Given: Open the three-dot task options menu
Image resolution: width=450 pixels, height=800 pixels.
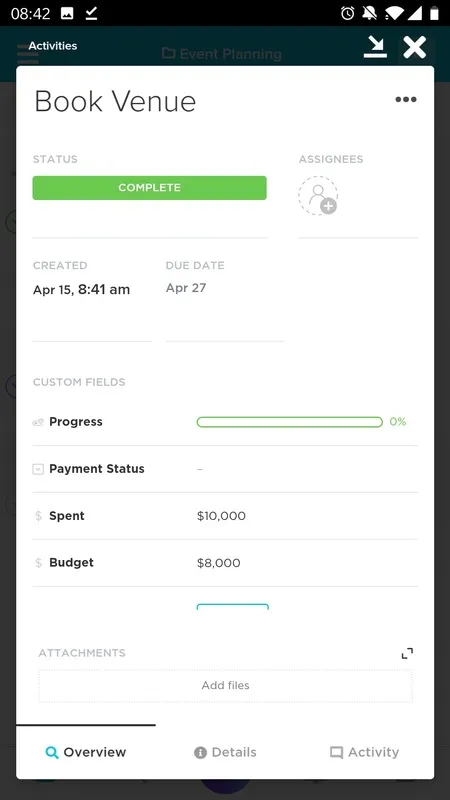Looking at the screenshot, I should 406,100.
